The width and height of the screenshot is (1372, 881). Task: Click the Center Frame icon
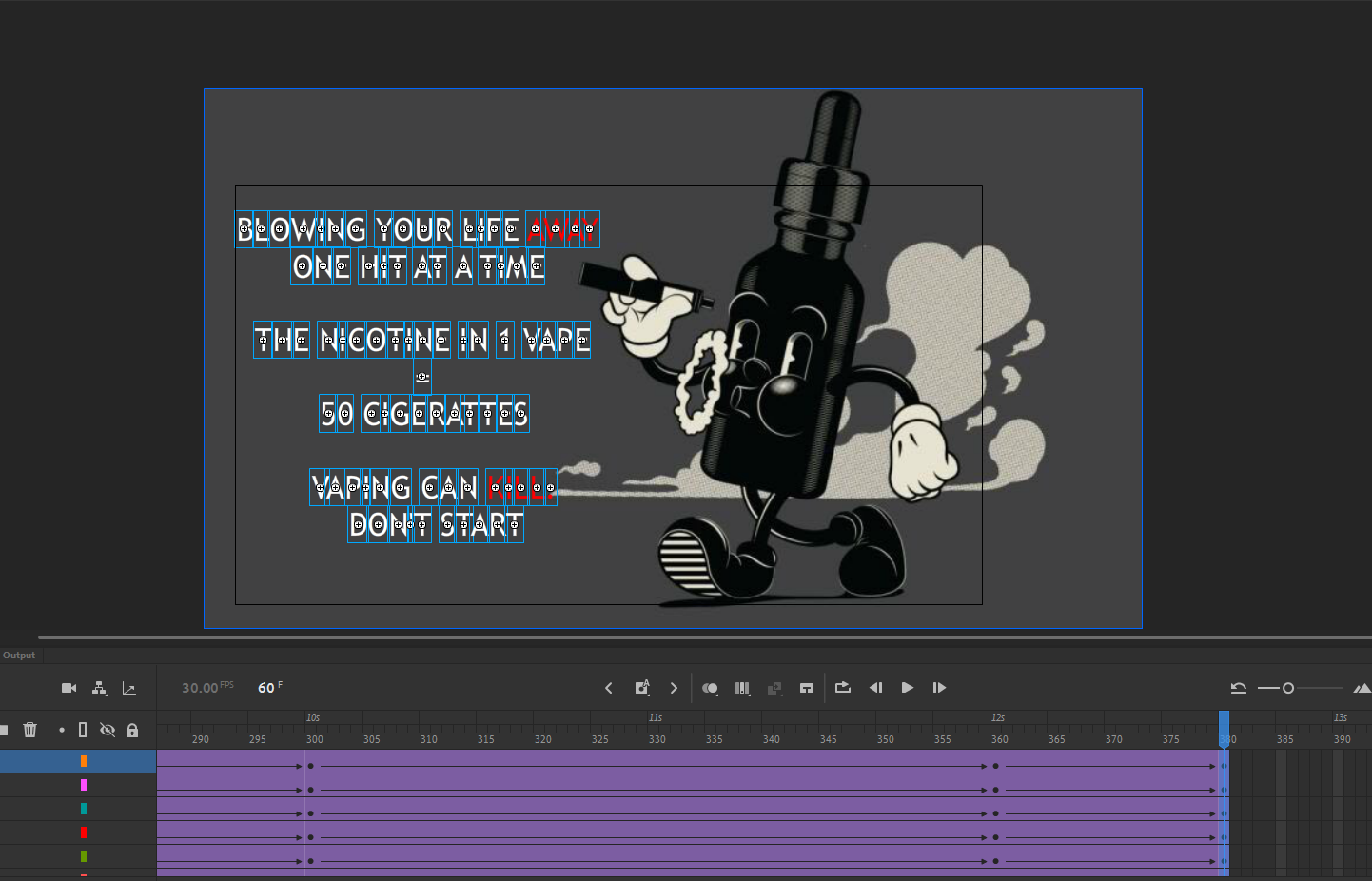[x=807, y=688]
